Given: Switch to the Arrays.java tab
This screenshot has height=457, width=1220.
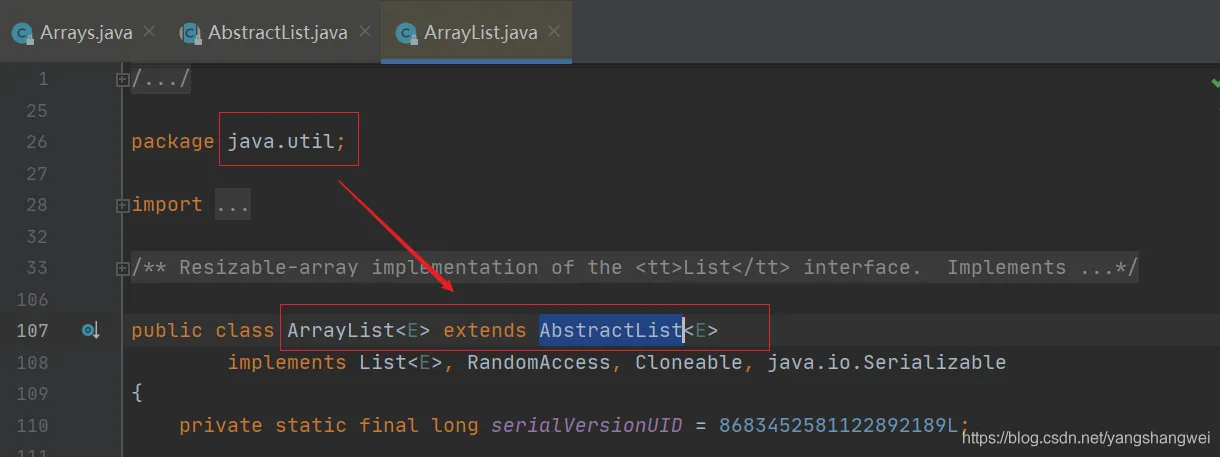Looking at the screenshot, I should (85, 33).
